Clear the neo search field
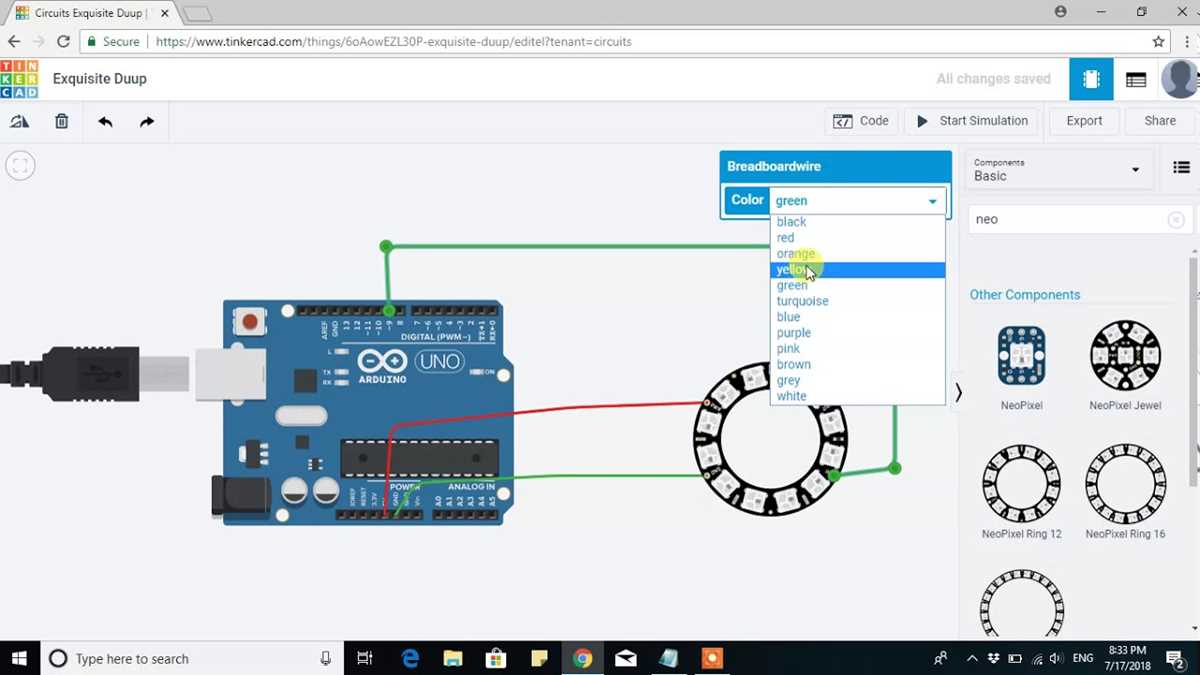 pyautogui.click(x=1176, y=219)
